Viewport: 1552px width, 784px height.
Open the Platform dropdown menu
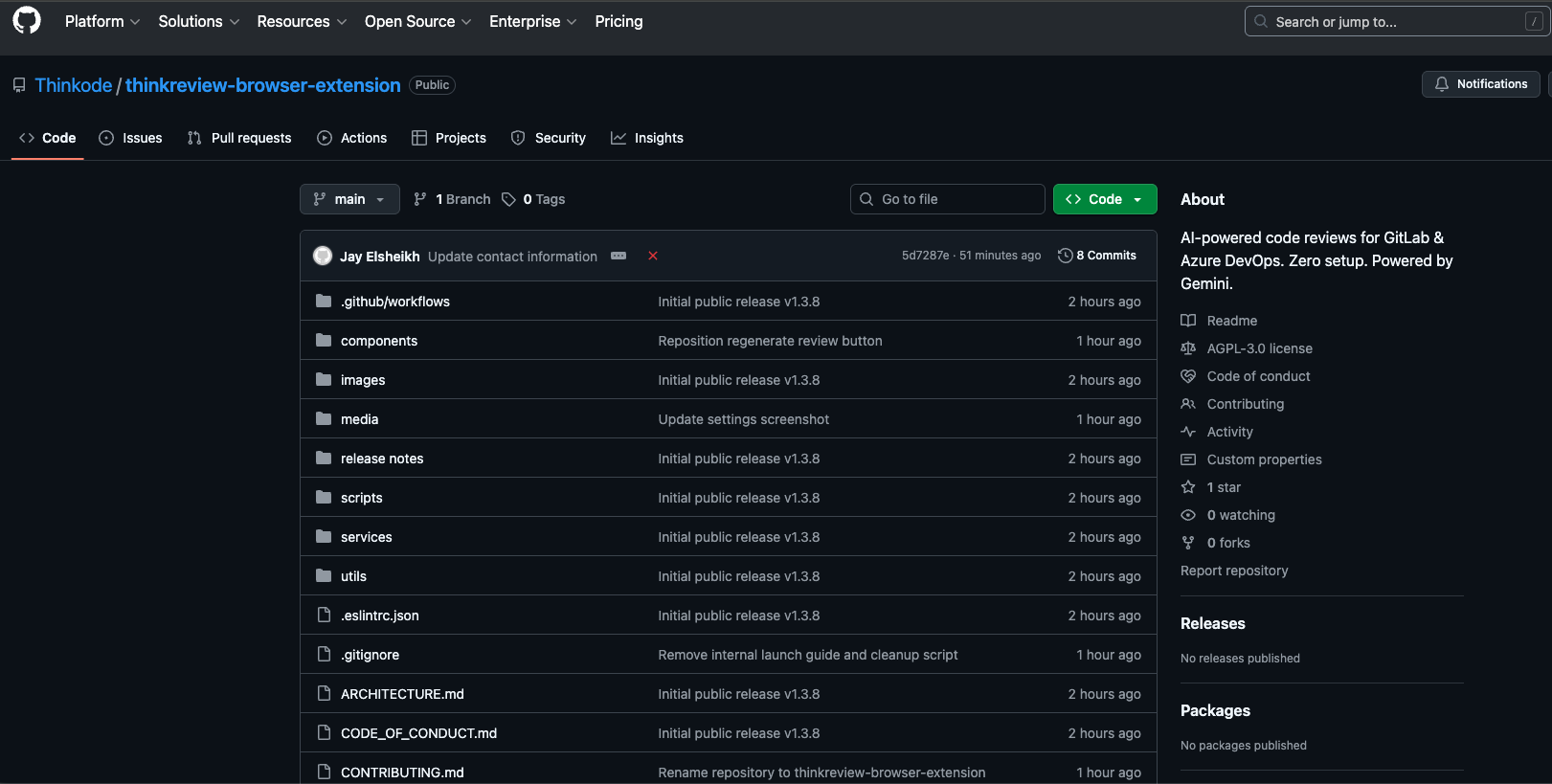(x=102, y=21)
